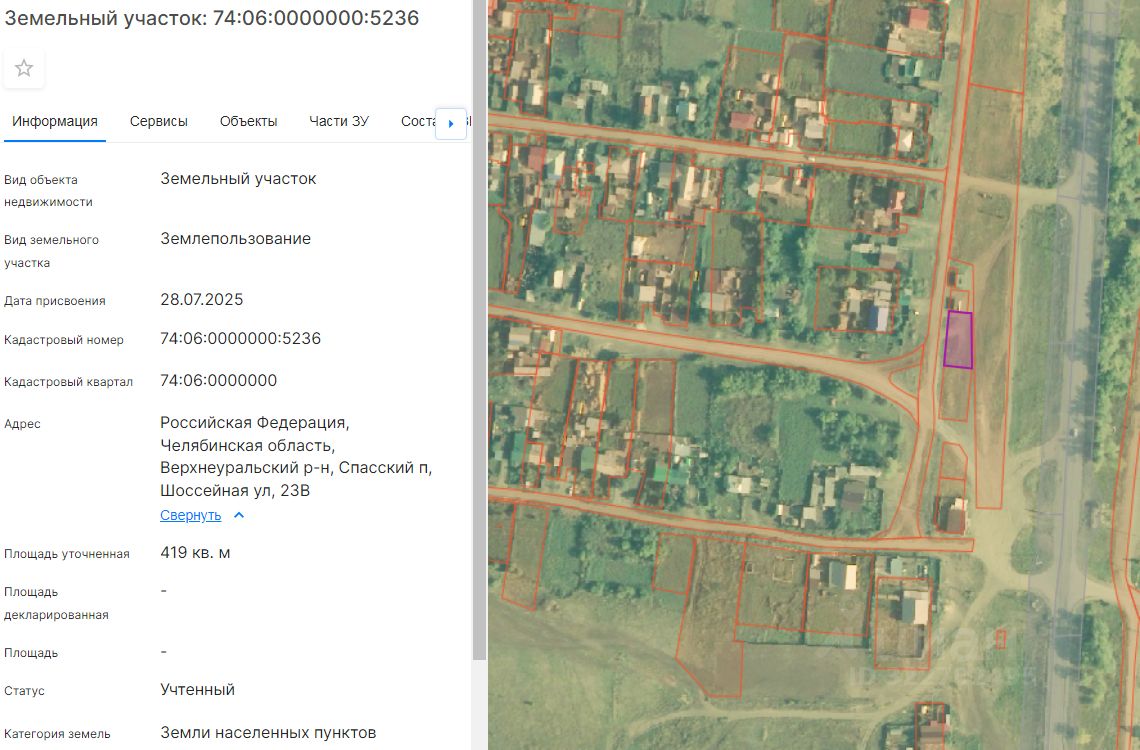Click the chevron next to Свернуть
Screen dimensions: 1140x750
[239, 515]
